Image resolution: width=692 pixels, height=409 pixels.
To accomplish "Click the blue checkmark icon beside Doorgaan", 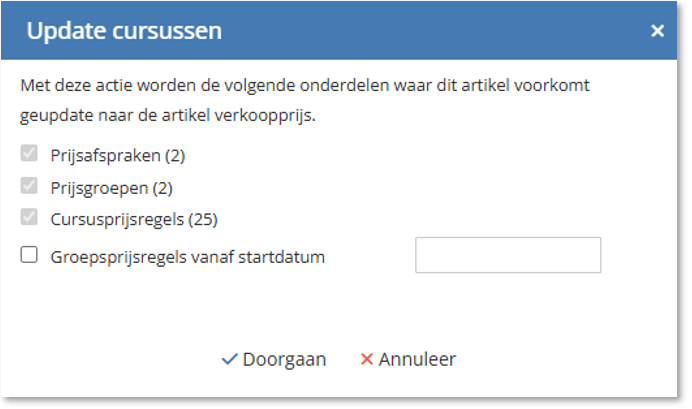I will click(229, 359).
